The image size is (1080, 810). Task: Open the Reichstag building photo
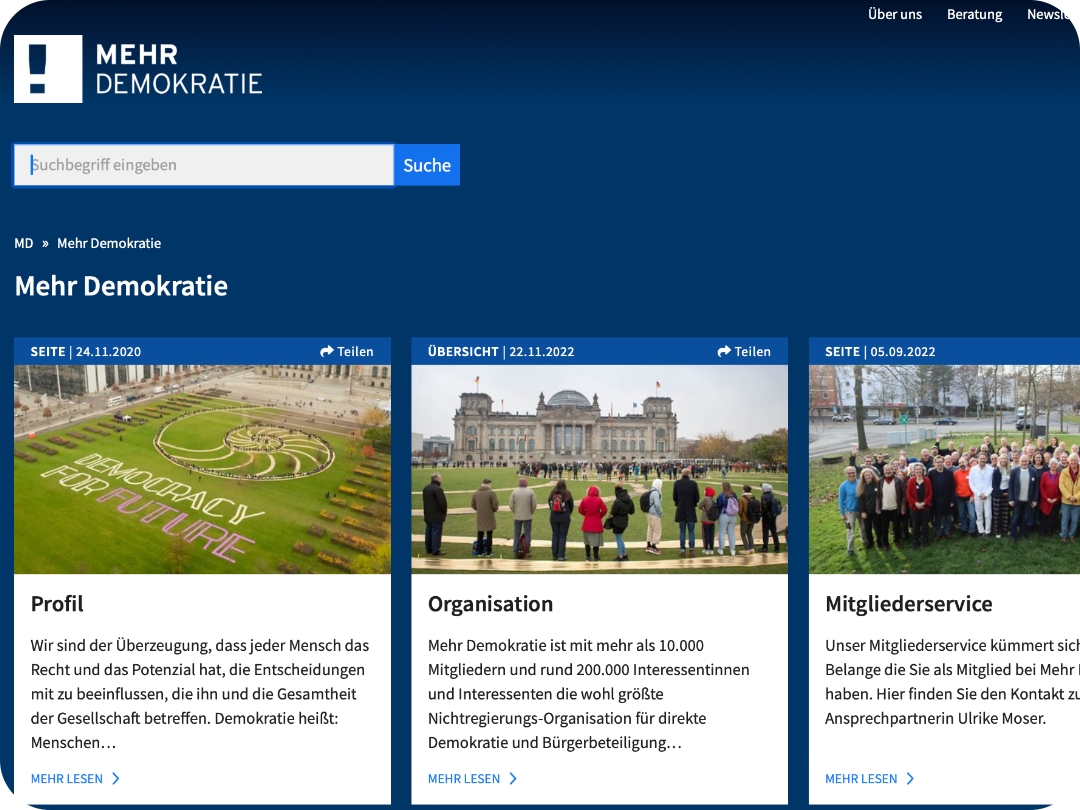tap(599, 469)
